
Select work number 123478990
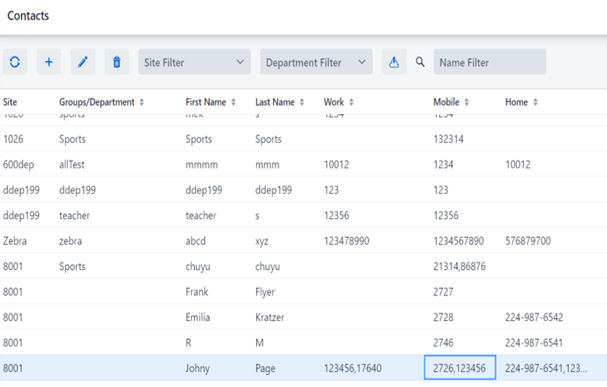(x=346, y=241)
